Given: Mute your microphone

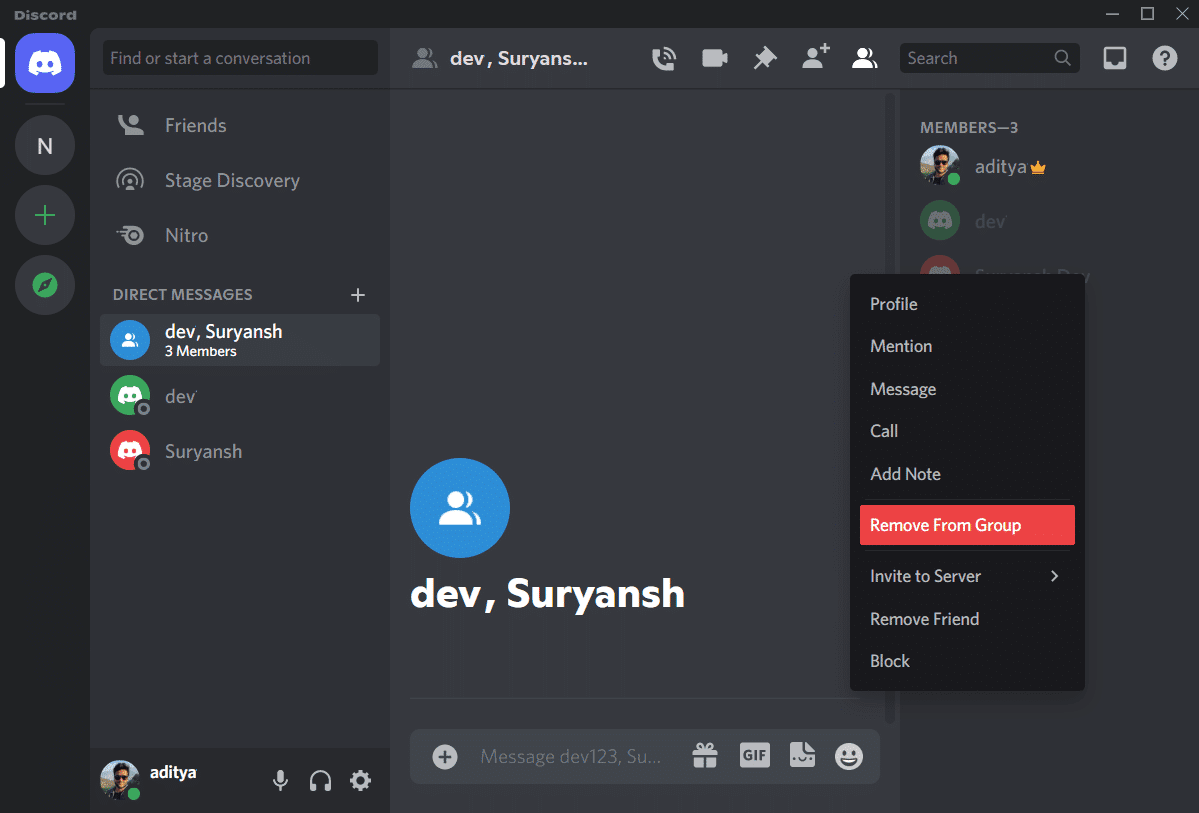Looking at the screenshot, I should click(x=280, y=780).
